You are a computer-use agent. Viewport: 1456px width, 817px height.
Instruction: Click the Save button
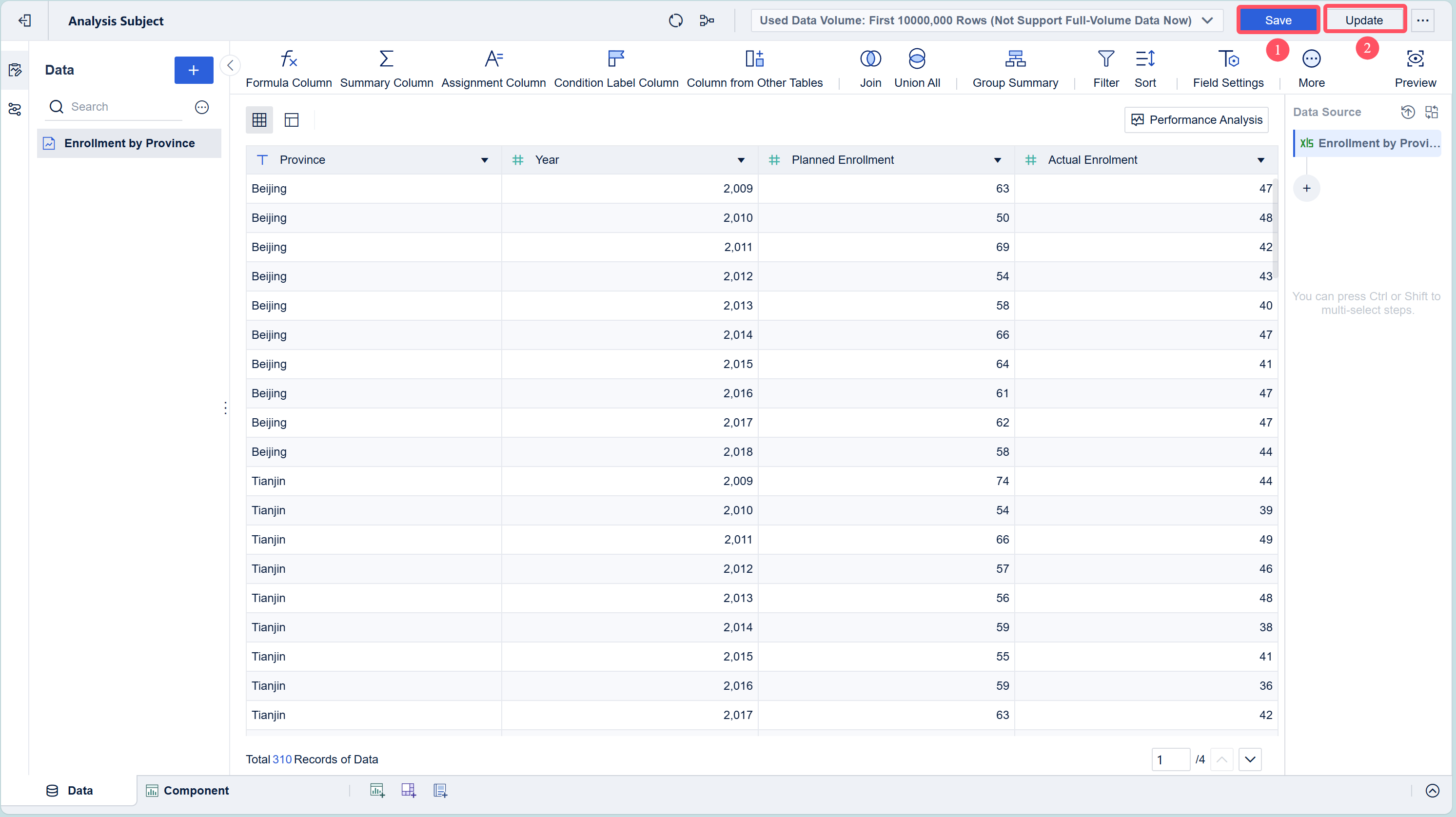pyautogui.click(x=1278, y=20)
